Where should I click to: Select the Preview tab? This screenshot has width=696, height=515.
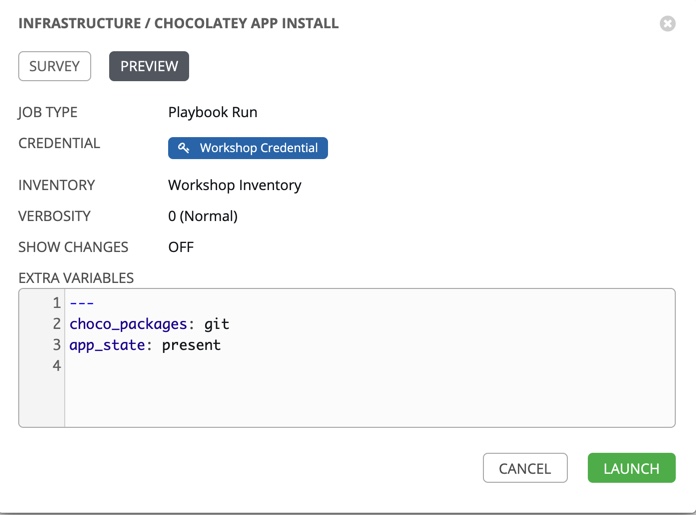pyautogui.click(x=149, y=66)
